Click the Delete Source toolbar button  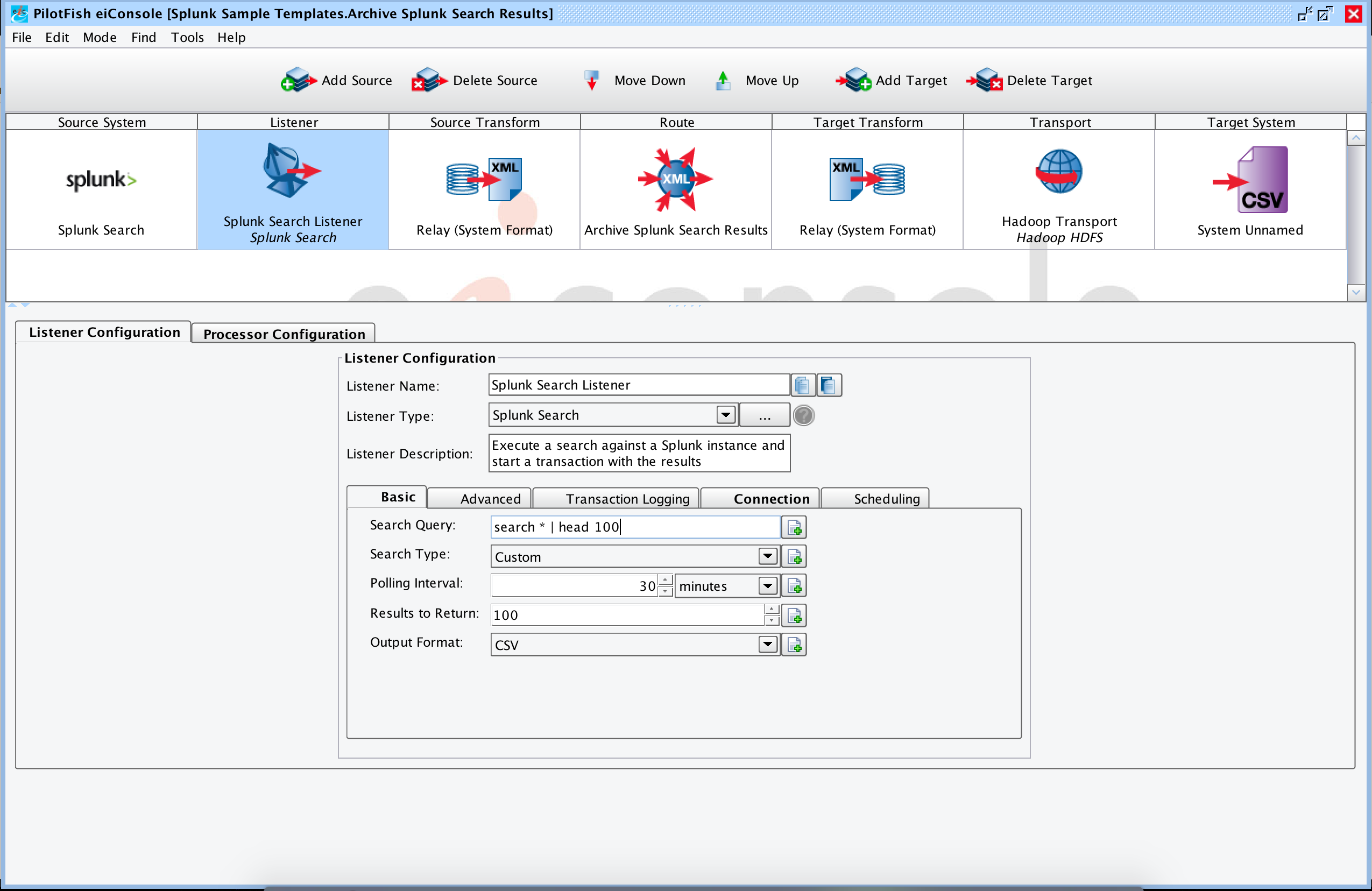[475, 80]
